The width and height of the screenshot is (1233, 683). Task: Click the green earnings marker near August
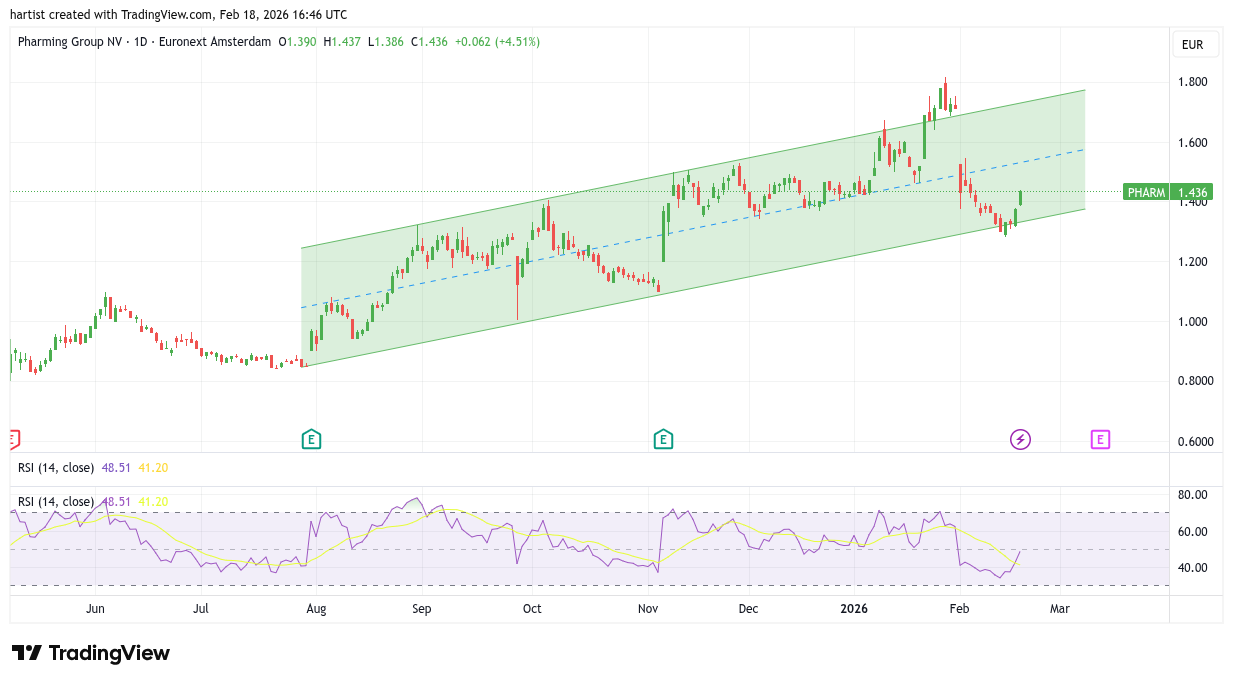pyautogui.click(x=311, y=439)
